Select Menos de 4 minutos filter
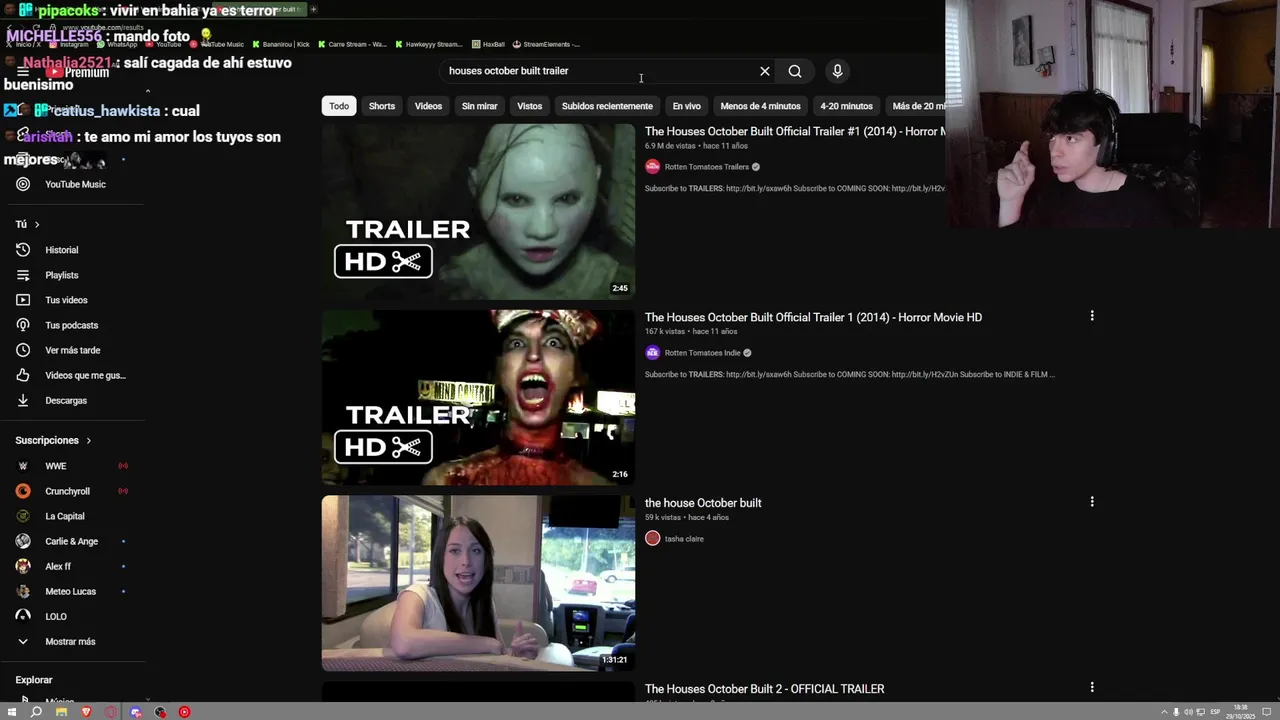The height and width of the screenshot is (720, 1280). pos(760,106)
